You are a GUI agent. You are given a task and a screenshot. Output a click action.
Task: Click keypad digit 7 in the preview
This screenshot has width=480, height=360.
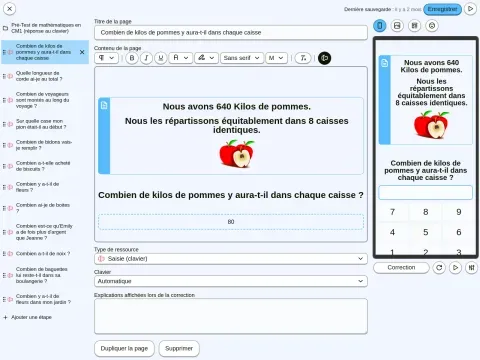392,212
